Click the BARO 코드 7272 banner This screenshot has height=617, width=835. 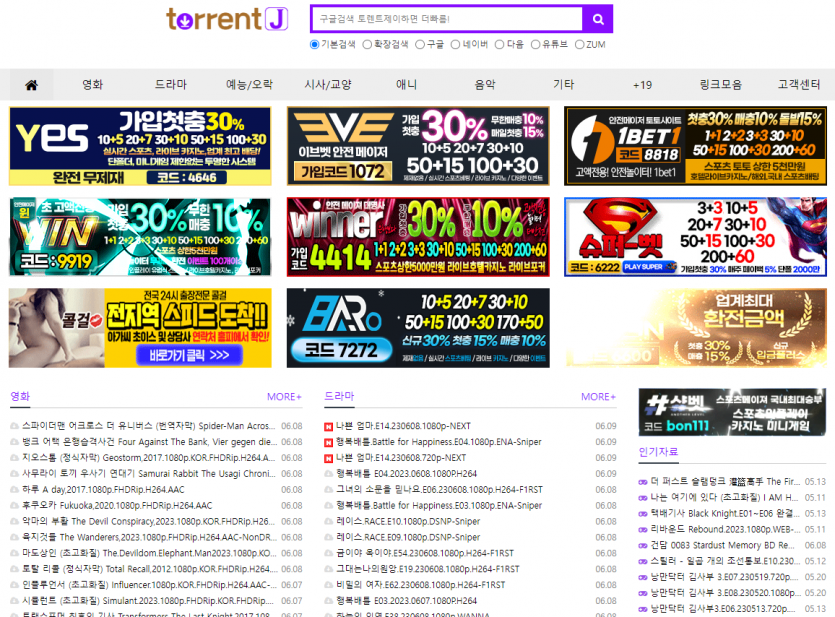pyautogui.click(x=418, y=328)
